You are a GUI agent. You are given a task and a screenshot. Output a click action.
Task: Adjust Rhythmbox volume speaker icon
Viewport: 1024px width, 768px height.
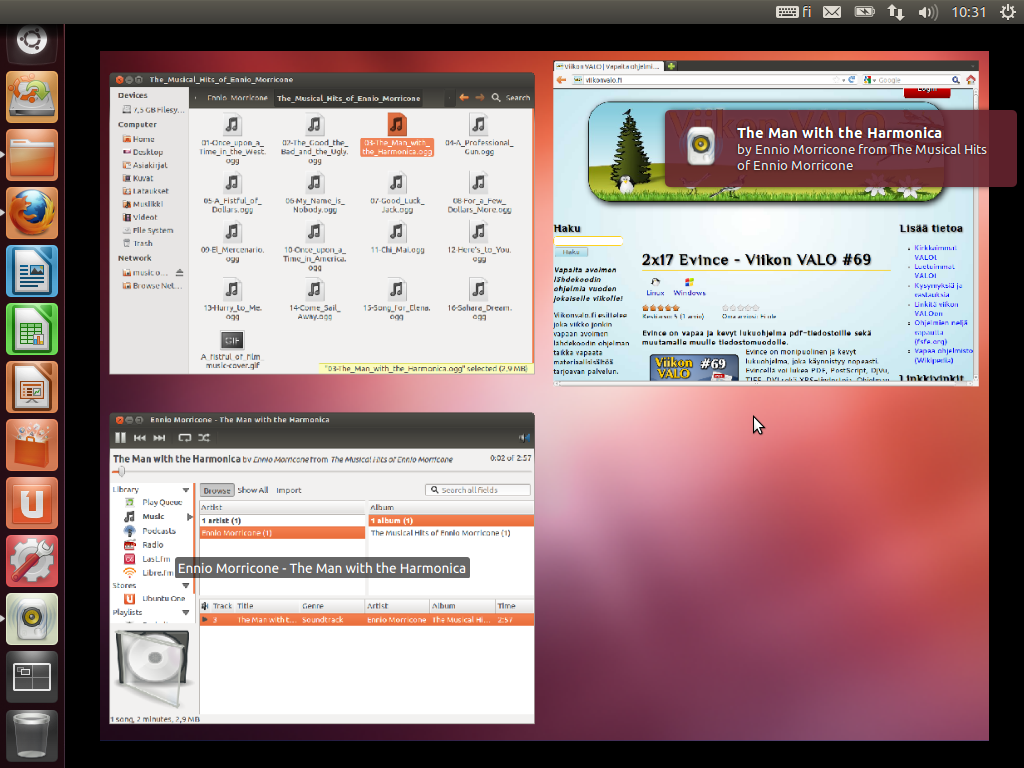tap(524, 438)
